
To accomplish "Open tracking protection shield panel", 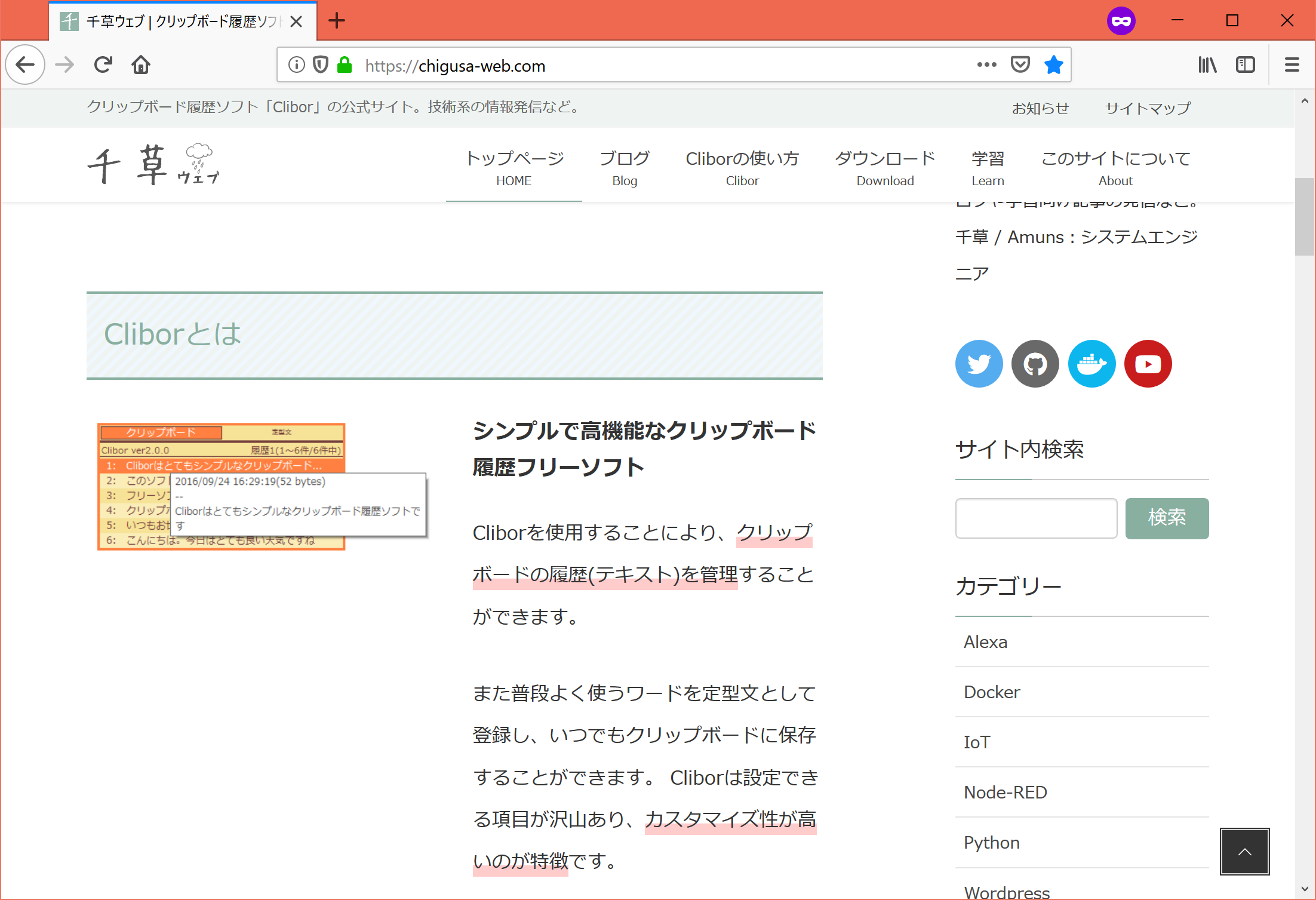I will point(321,64).
